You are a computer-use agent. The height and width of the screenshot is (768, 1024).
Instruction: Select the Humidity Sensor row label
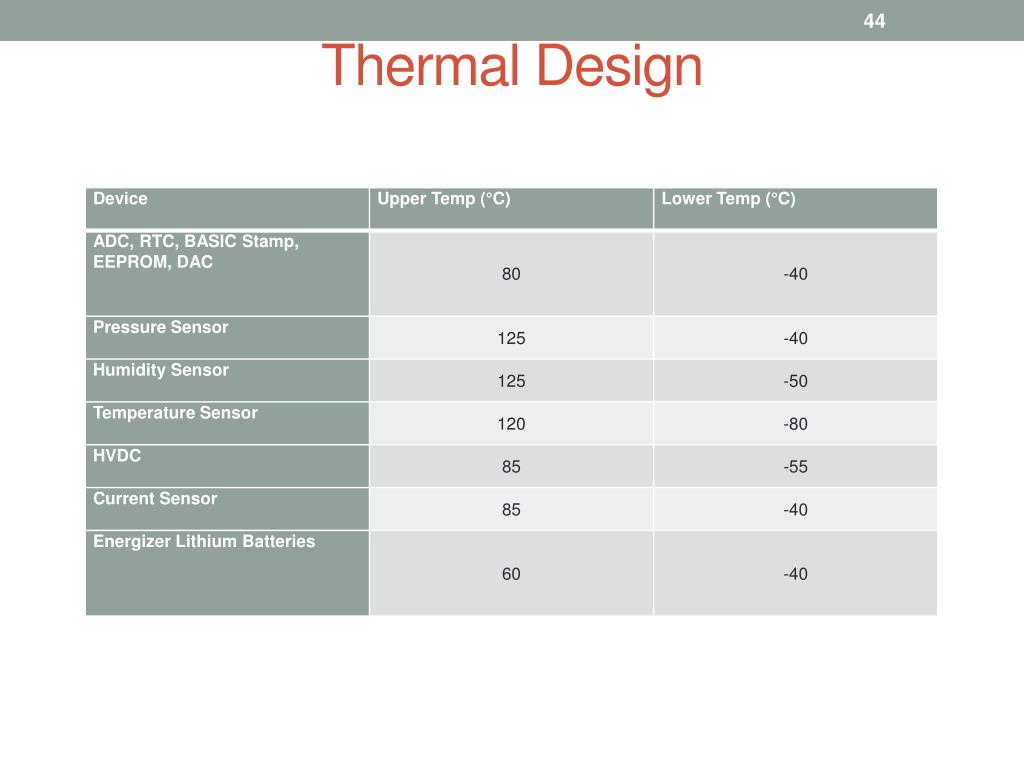tap(161, 370)
